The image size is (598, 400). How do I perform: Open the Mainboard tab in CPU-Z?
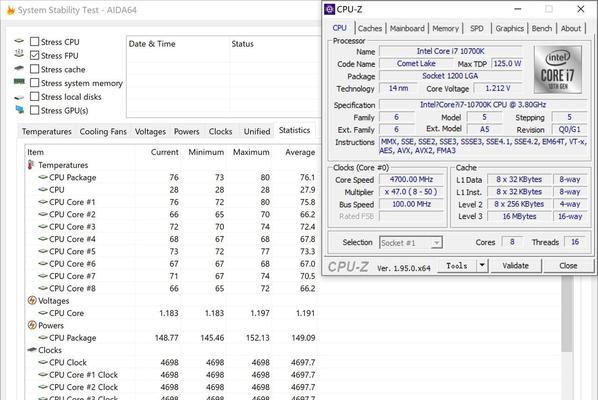(407, 29)
